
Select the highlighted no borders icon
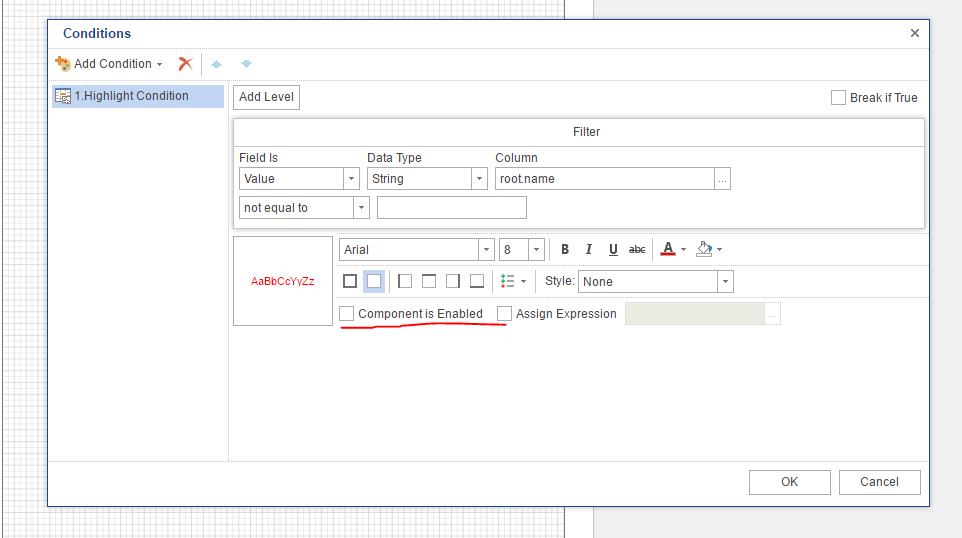374,282
